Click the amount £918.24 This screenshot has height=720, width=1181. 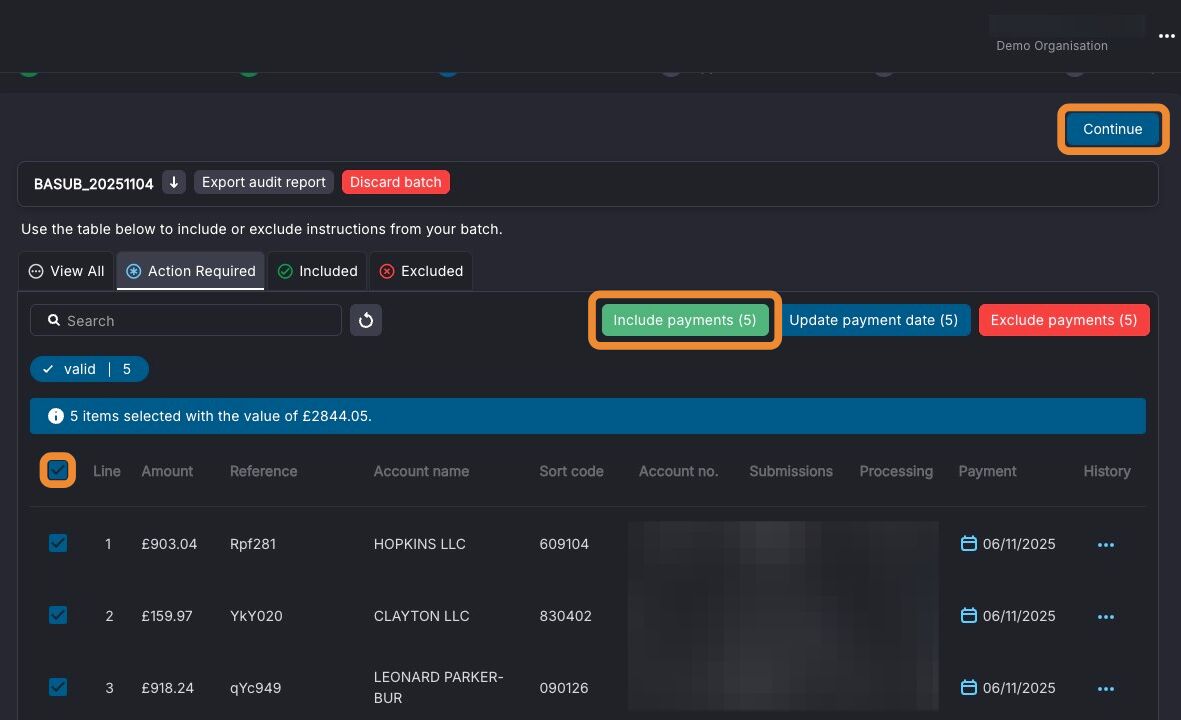[x=168, y=688]
